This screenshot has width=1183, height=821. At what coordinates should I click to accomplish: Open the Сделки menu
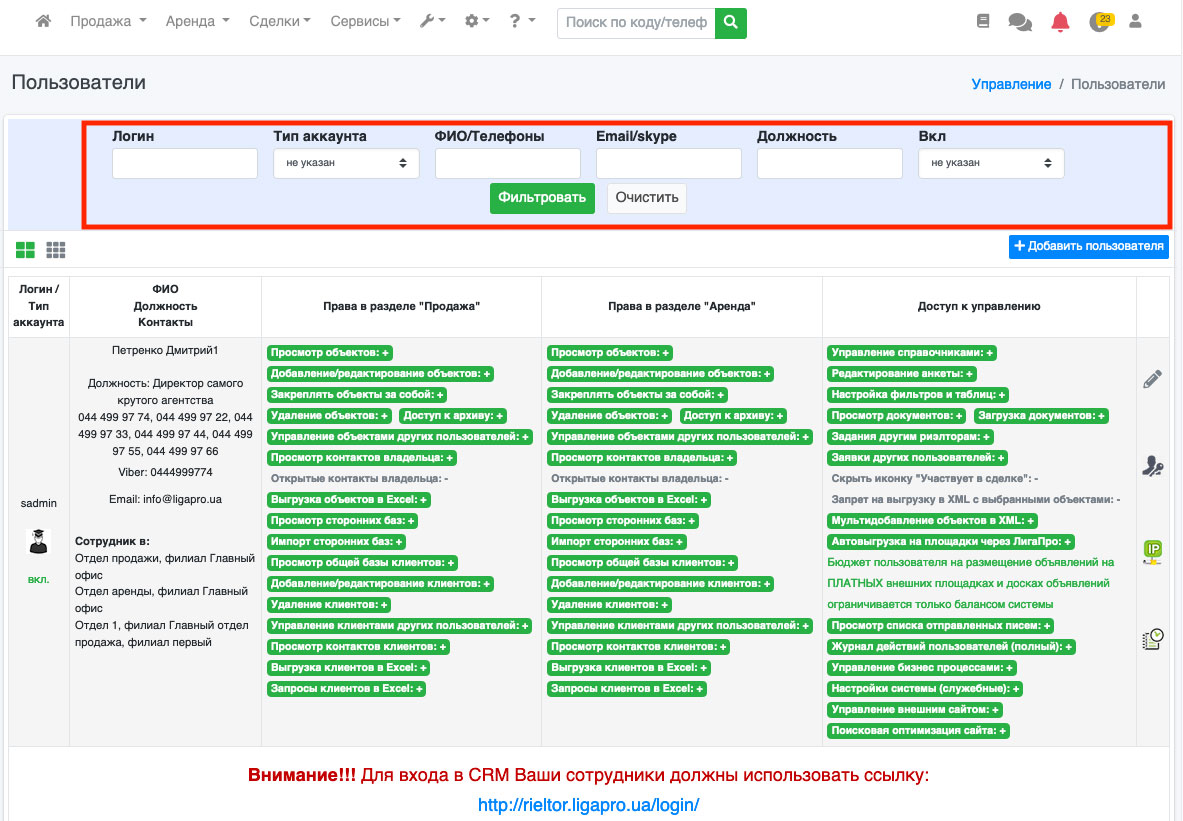pos(279,21)
